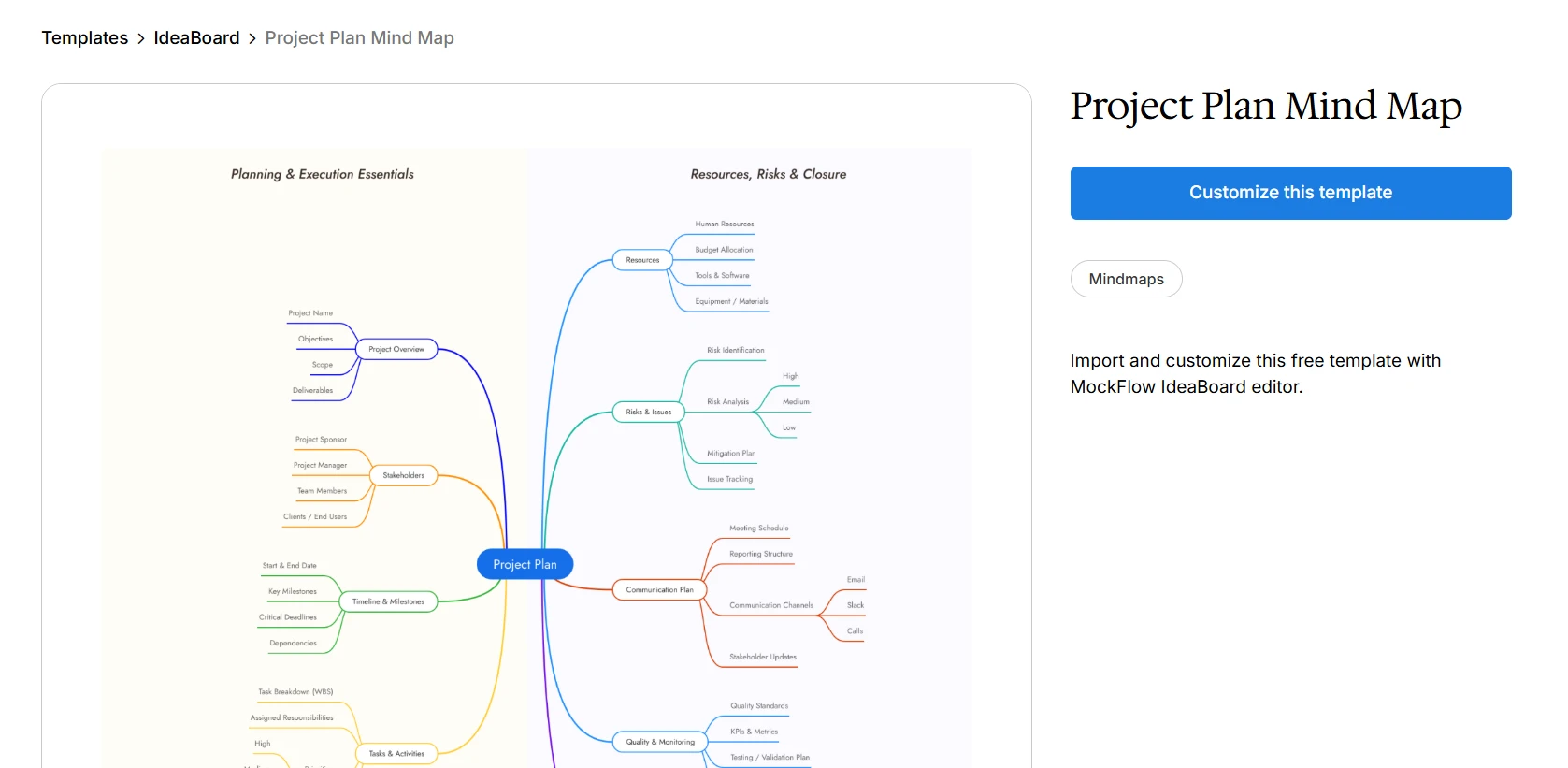The image size is (1568, 768).
Task: Click the Resources, Risks & Closure heading
Action: click(x=768, y=174)
